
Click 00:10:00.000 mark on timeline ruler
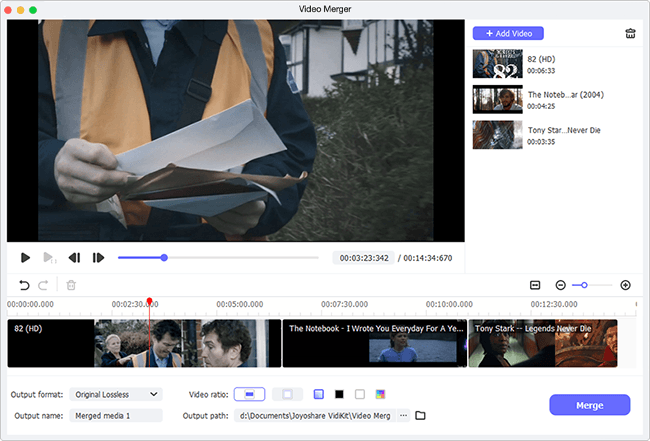449,304
